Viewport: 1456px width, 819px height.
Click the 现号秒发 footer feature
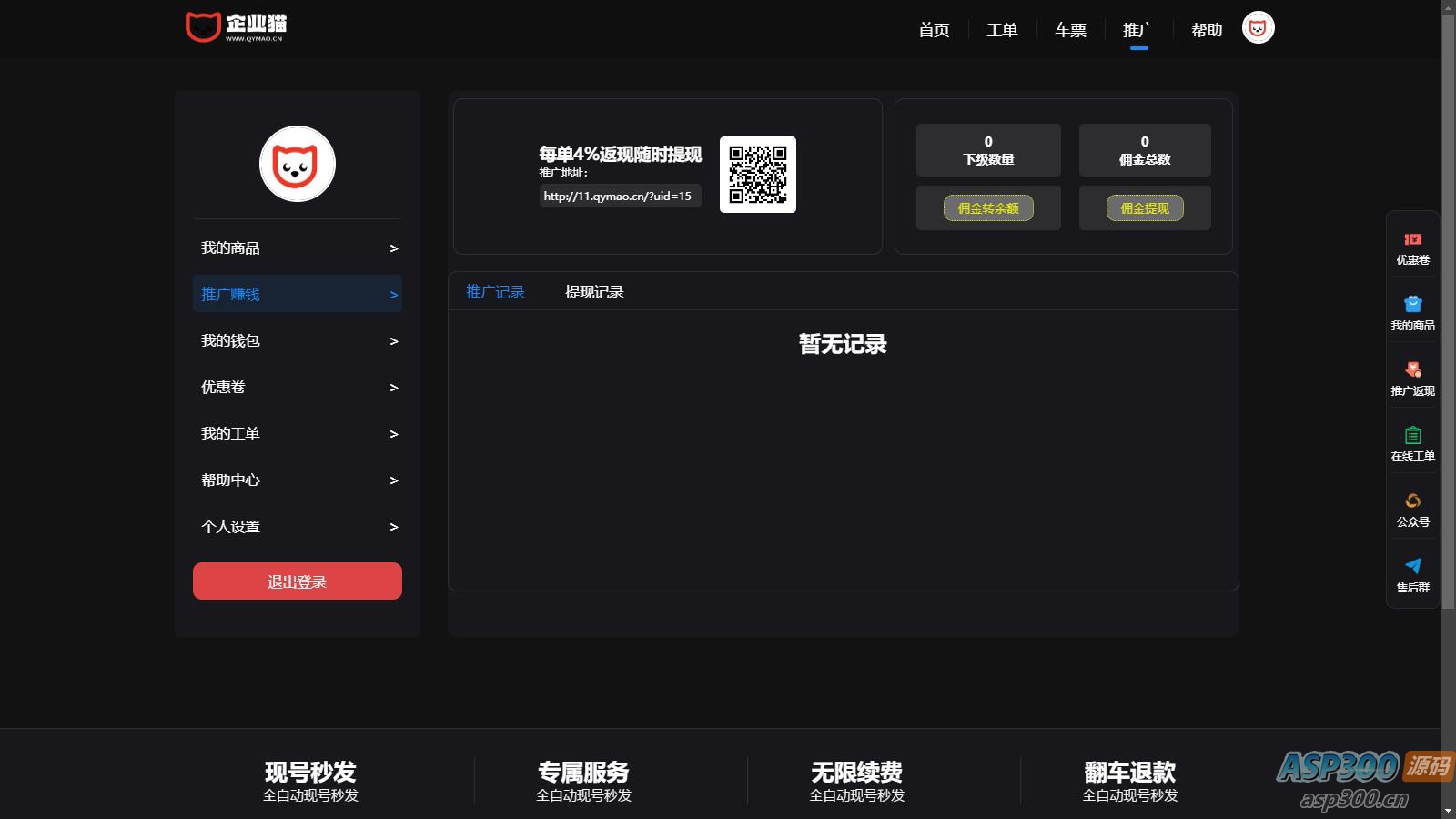(310, 782)
